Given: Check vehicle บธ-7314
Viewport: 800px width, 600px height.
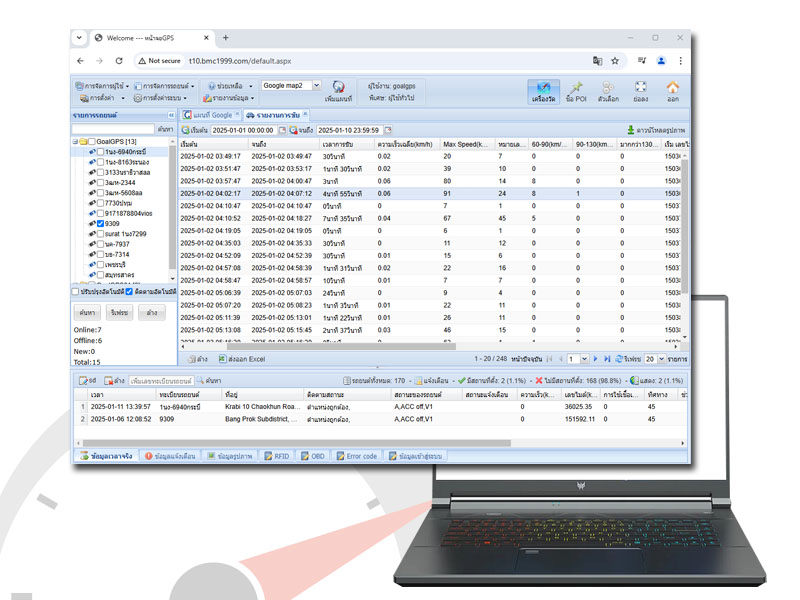Looking at the screenshot, I should [x=101, y=254].
